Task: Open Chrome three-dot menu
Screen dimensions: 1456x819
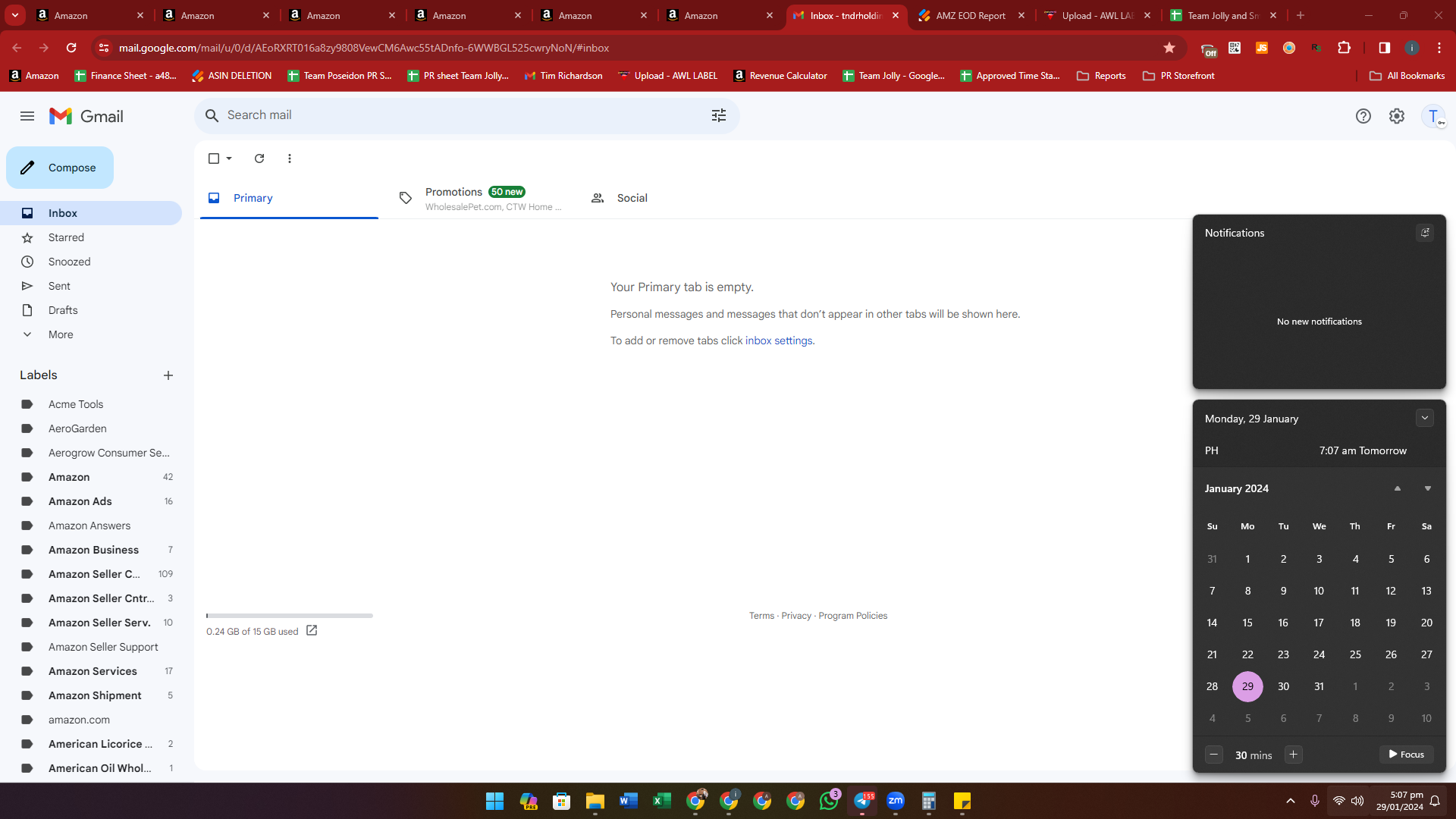Action: pyautogui.click(x=1439, y=48)
